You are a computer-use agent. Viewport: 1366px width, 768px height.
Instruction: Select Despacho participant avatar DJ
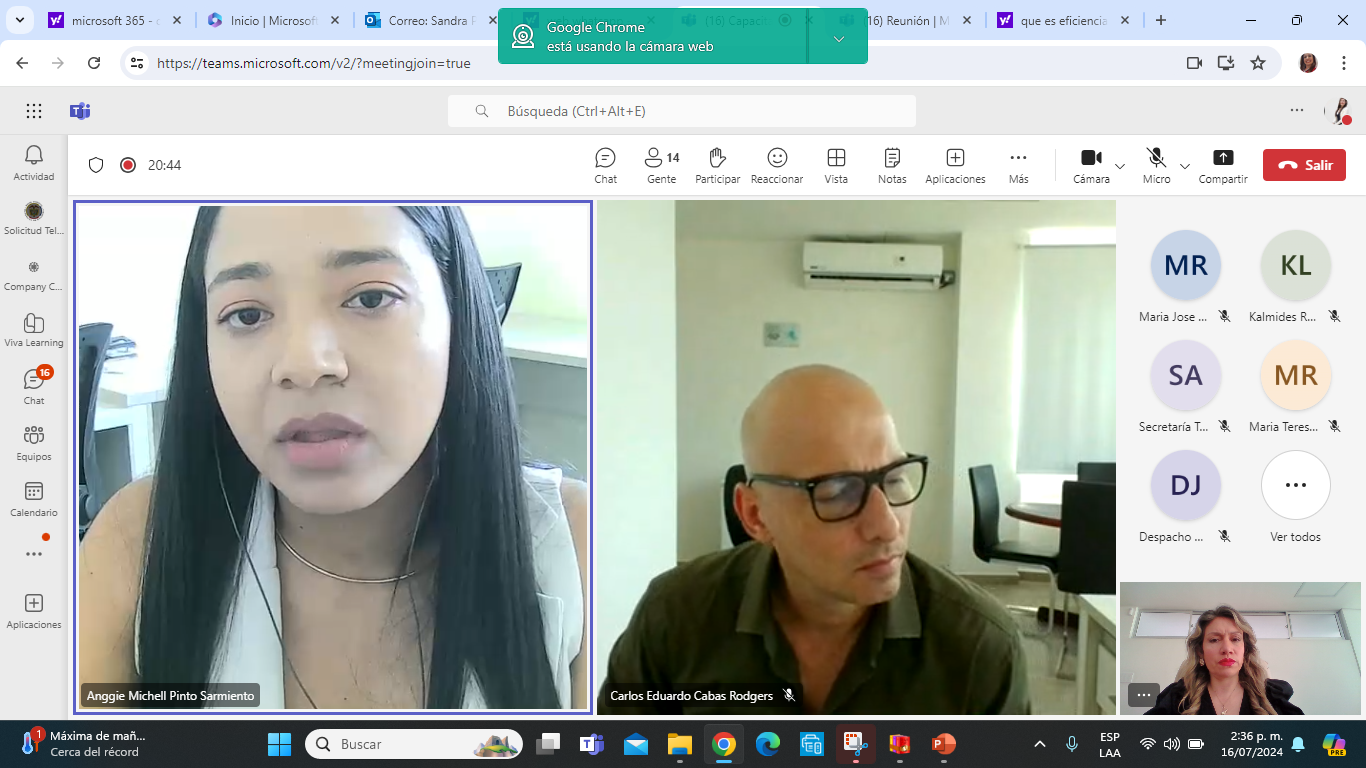coord(1186,485)
